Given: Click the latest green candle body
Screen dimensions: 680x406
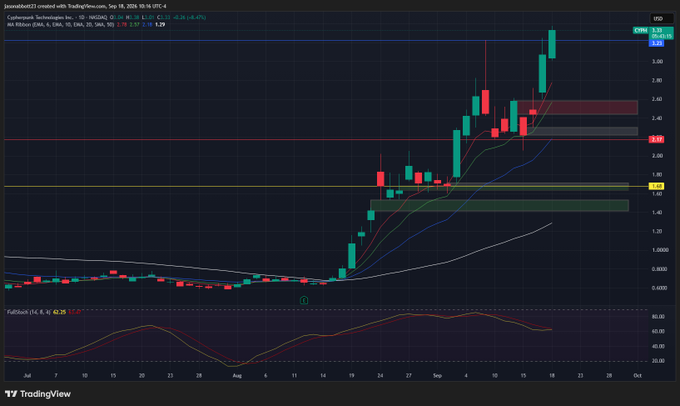Looking at the screenshot, I should point(552,44).
